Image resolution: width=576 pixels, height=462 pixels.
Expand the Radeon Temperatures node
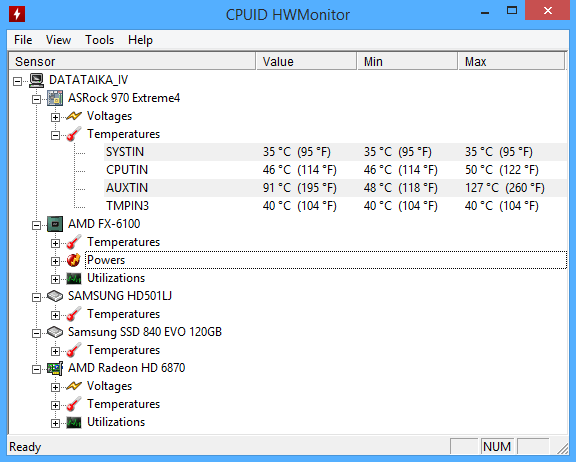click(55, 405)
